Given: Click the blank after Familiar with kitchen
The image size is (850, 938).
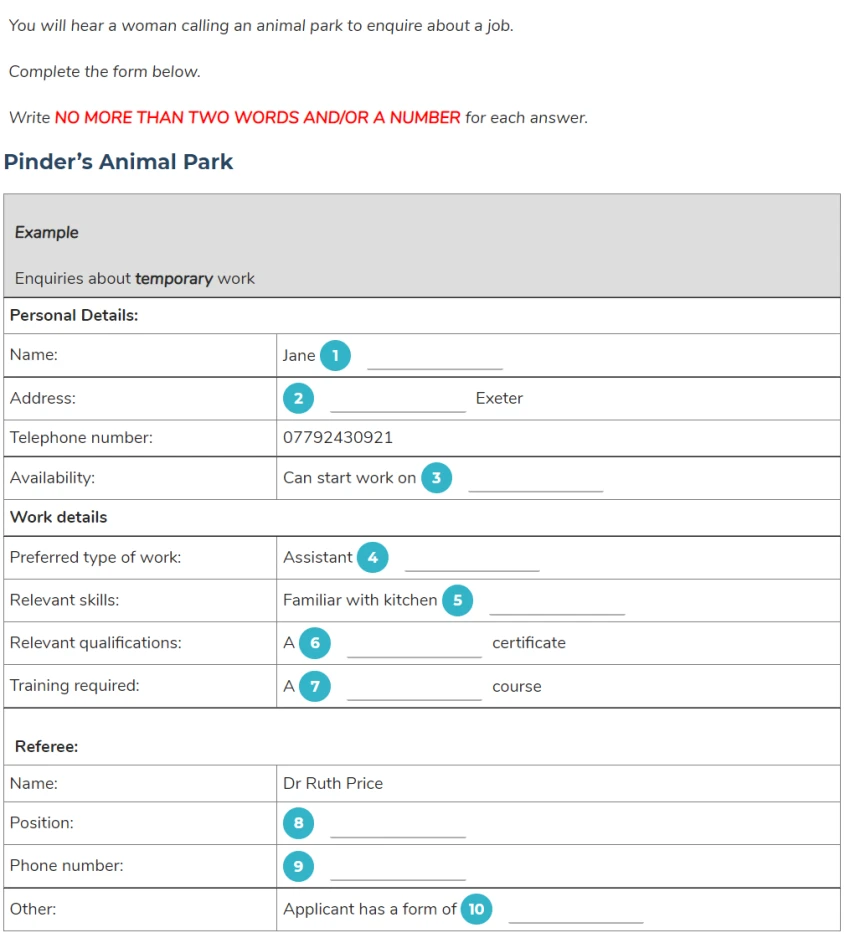Looking at the screenshot, I should pos(557,606).
